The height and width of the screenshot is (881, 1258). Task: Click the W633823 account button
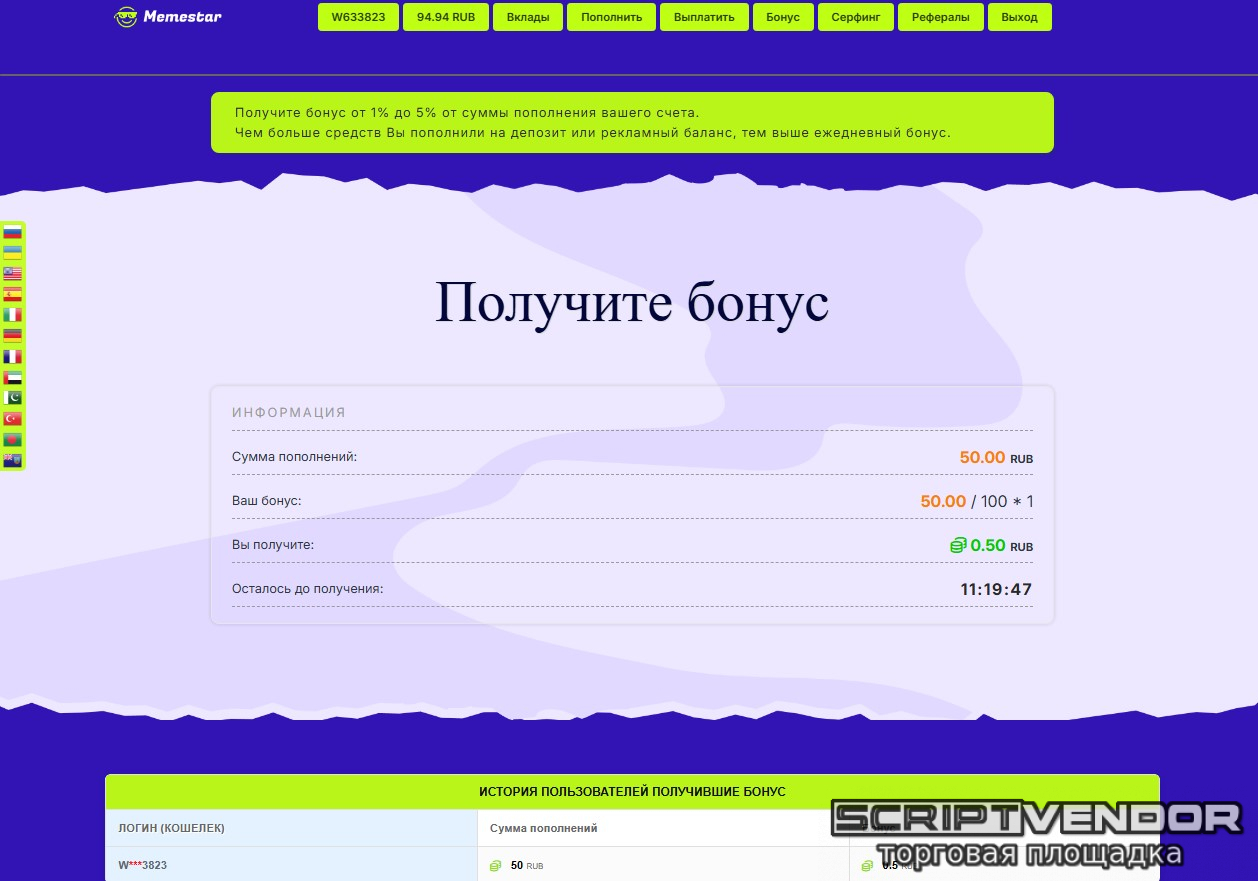[358, 17]
